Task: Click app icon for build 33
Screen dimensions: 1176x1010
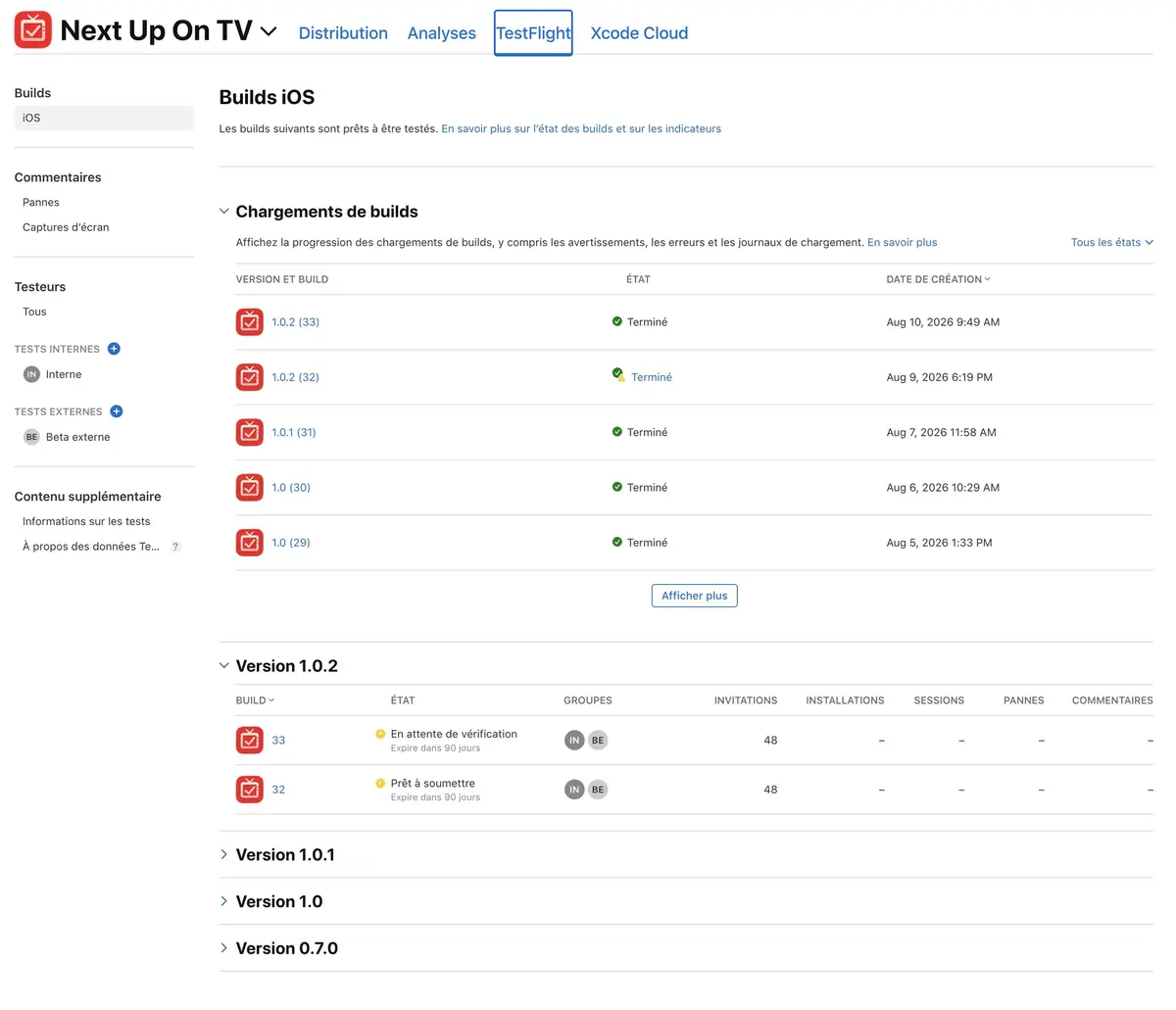Action: coord(250,740)
